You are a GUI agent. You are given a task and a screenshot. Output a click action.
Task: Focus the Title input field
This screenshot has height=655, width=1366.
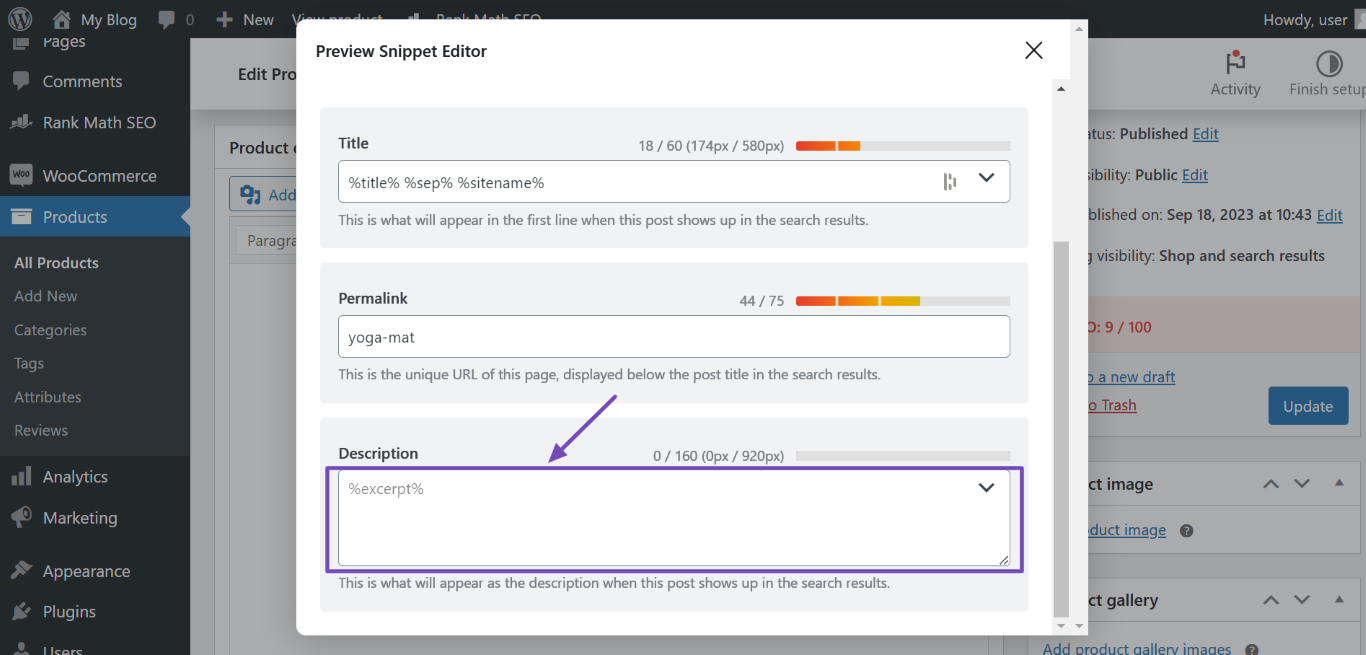[674, 182]
